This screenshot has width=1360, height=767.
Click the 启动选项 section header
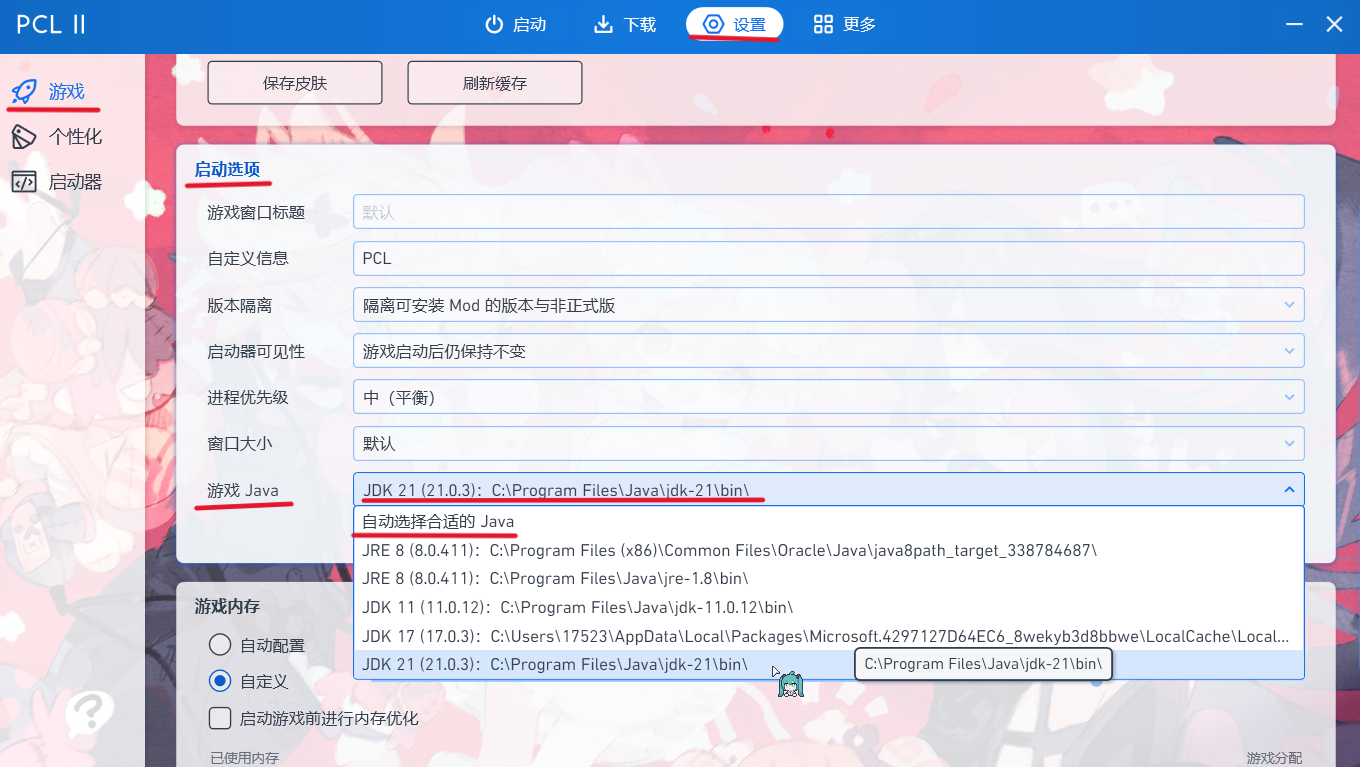click(227, 169)
